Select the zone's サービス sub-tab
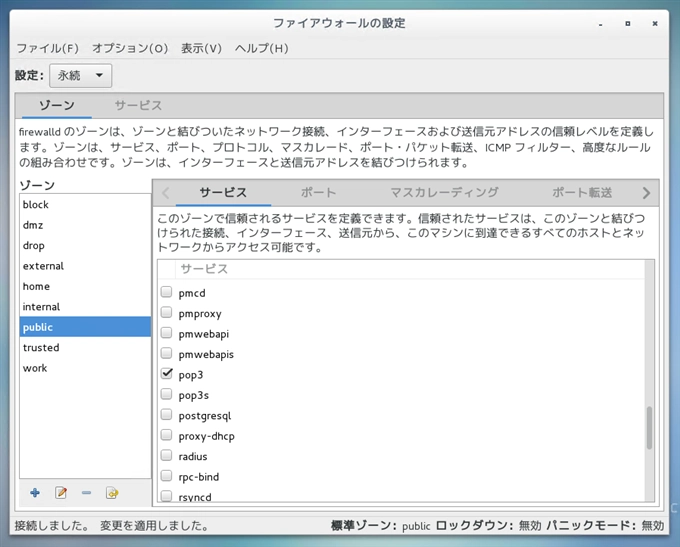Viewport: 680px width, 547px height. pos(223,193)
